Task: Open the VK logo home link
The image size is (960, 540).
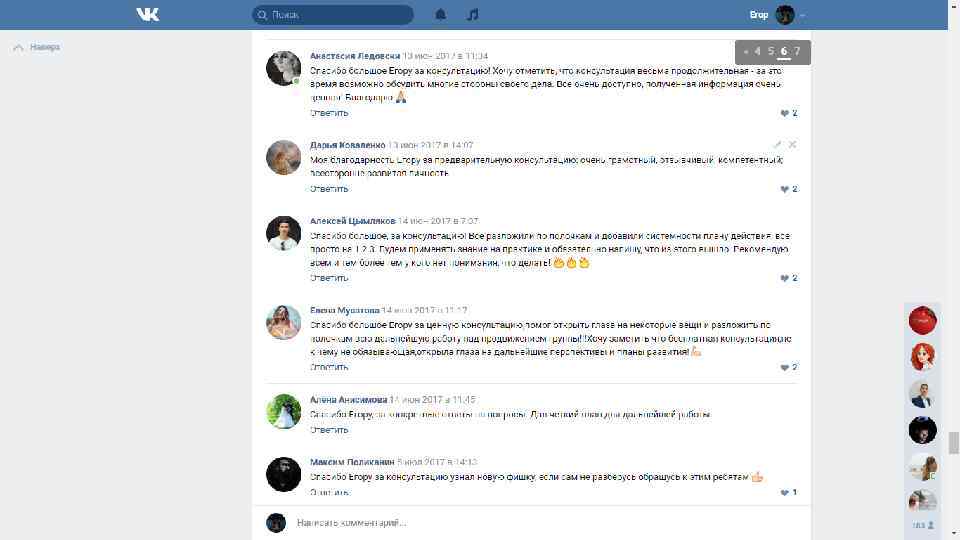Action: click(x=148, y=15)
